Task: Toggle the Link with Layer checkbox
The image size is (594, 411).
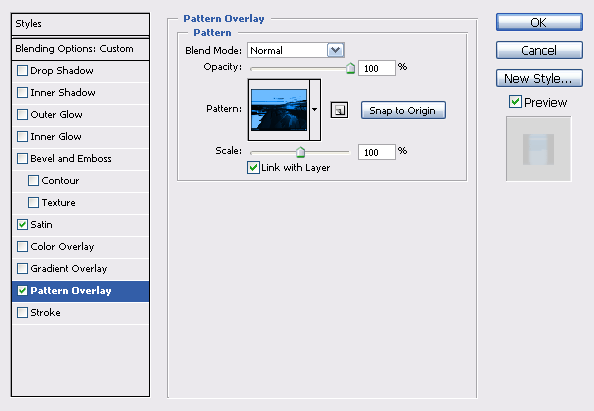Action: 253,167
